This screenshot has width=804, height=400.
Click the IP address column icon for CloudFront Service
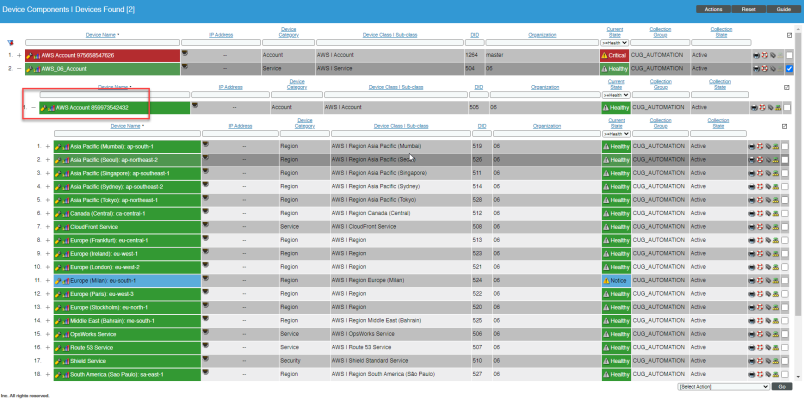[206, 227]
